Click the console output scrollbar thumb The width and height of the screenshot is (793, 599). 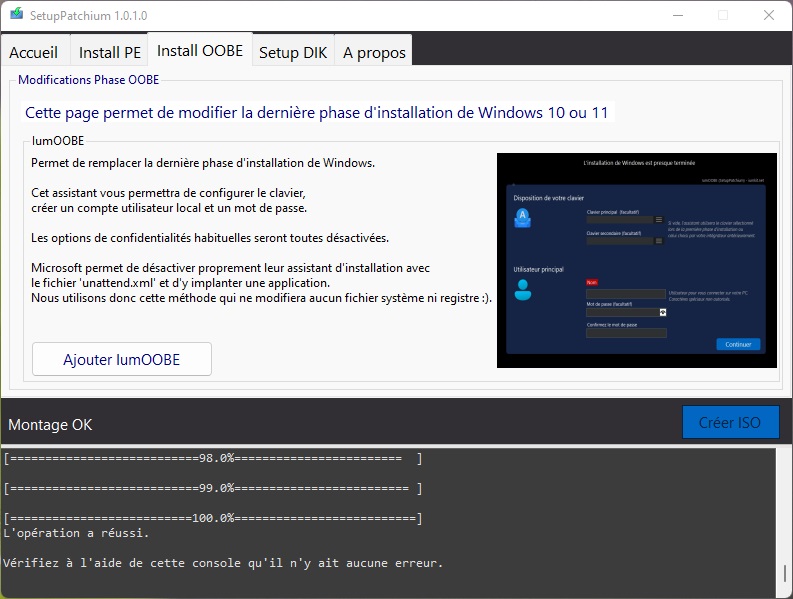click(x=784, y=573)
